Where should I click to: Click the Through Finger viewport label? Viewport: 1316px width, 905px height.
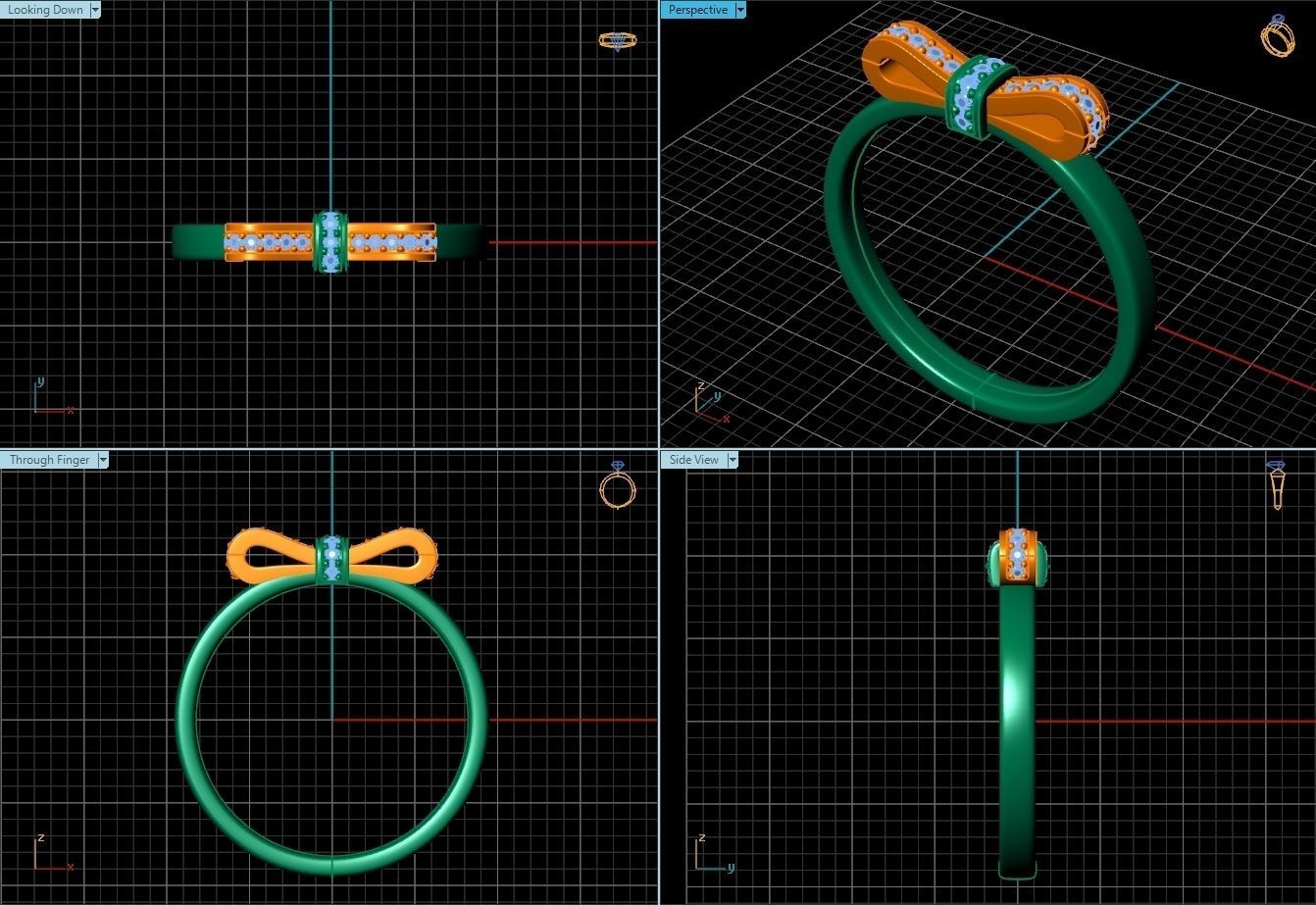pos(49,460)
